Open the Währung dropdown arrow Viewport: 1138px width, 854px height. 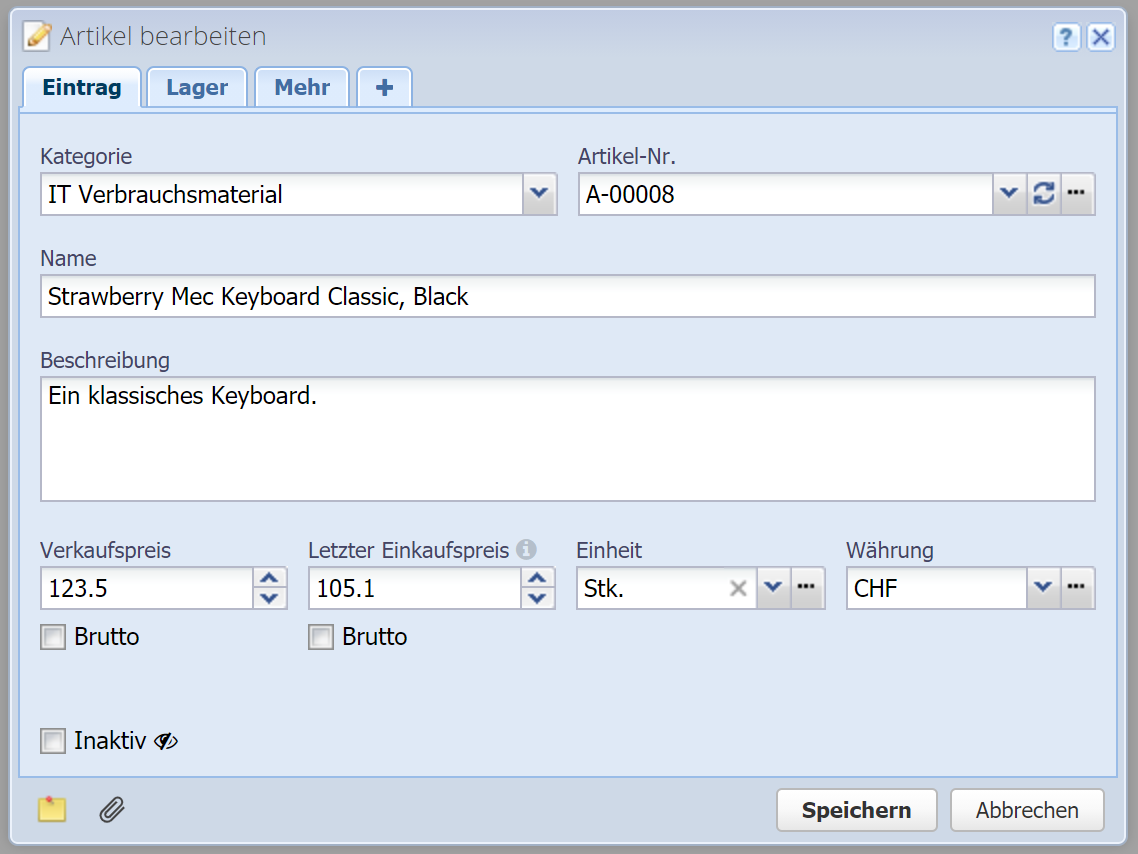(x=1043, y=588)
